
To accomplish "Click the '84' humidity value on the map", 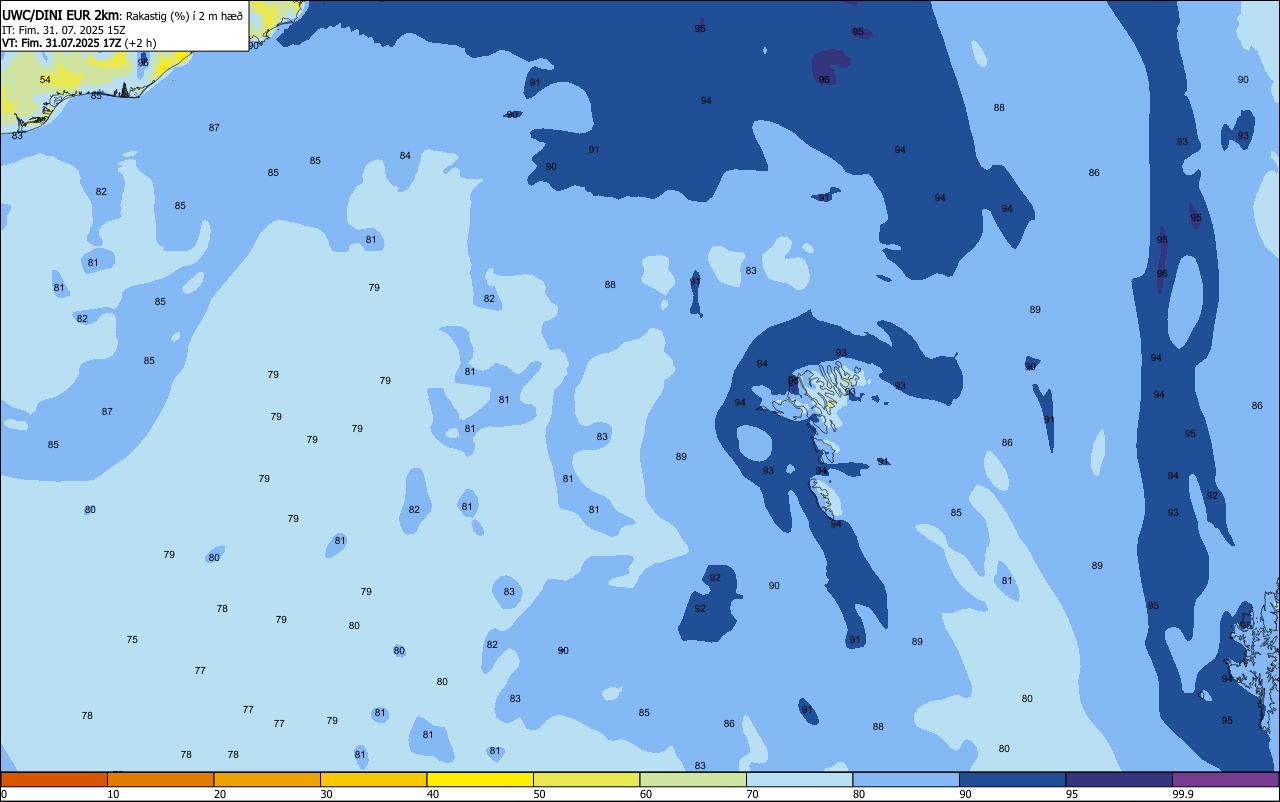I will point(405,155).
